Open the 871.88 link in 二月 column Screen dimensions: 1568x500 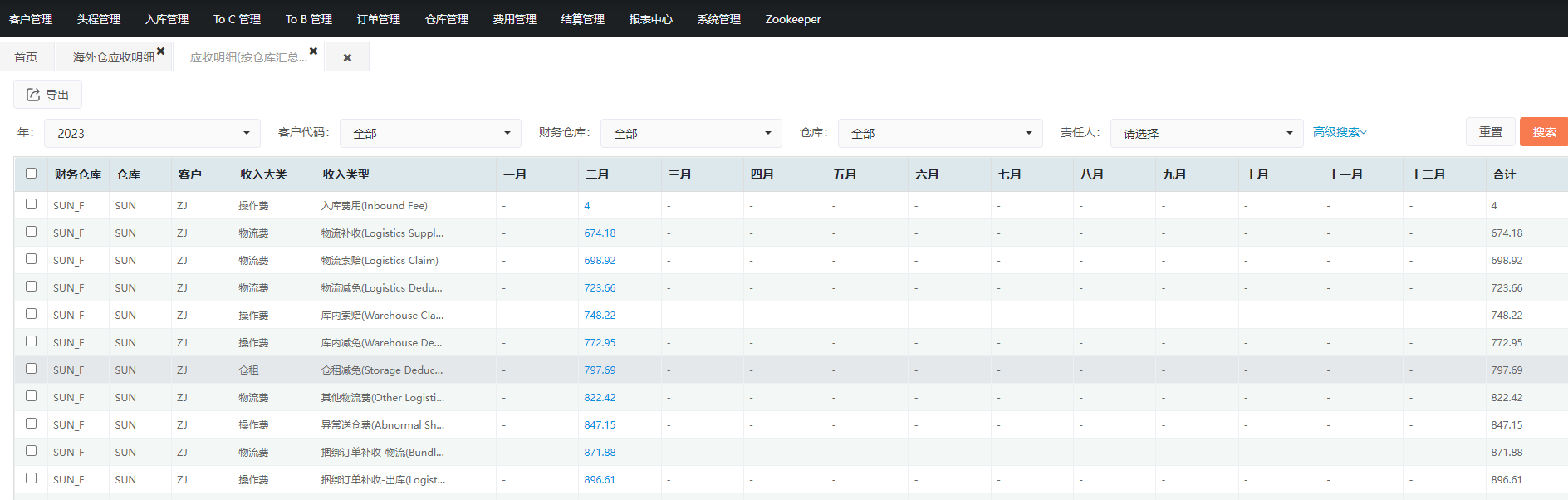[600, 452]
